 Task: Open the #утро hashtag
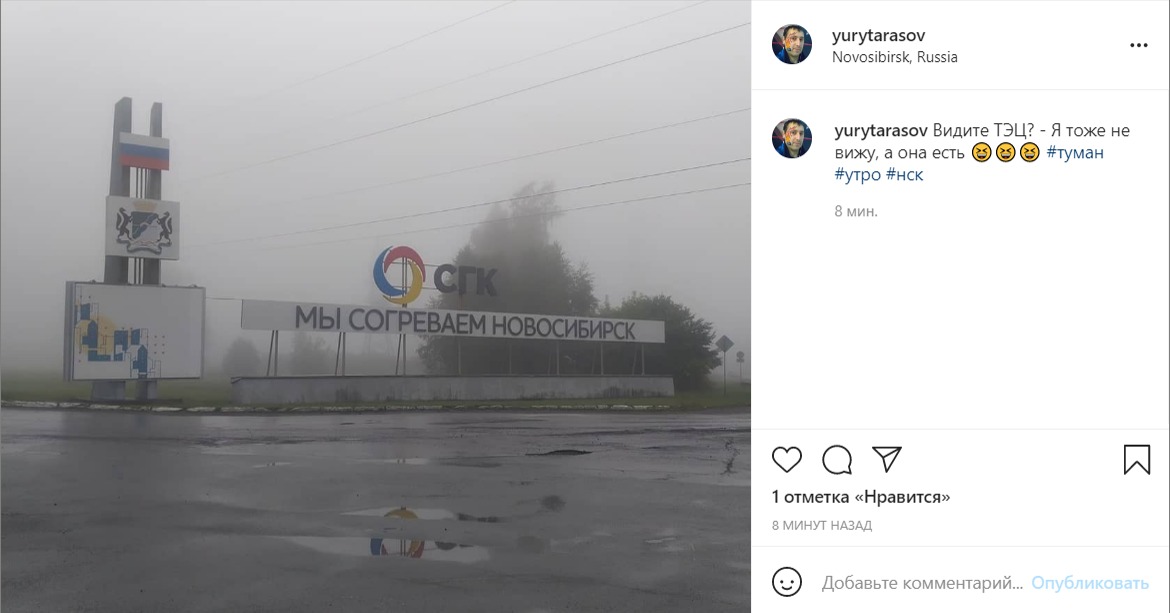(857, 175)
